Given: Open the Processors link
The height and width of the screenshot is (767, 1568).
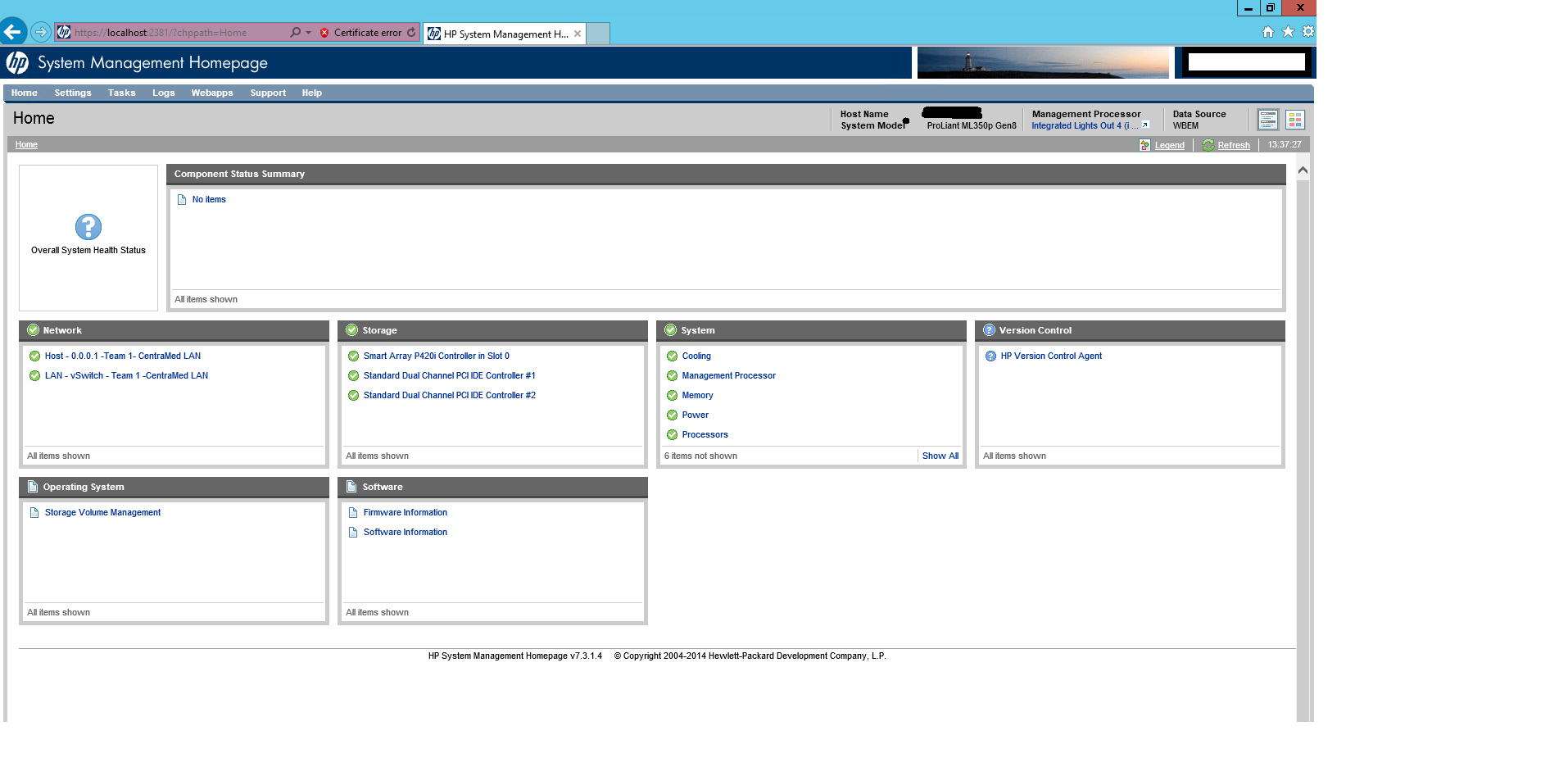Looking at the screenshot, I should [x=705, y=435].
